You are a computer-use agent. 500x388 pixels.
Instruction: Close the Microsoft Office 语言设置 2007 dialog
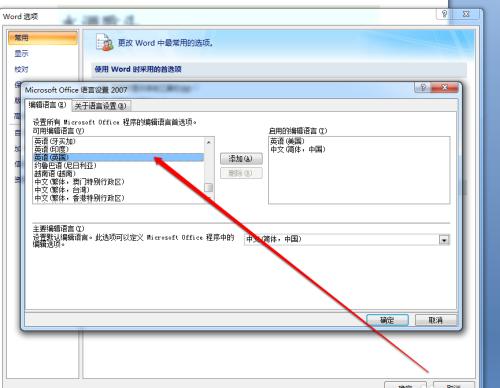click(444, 87)
